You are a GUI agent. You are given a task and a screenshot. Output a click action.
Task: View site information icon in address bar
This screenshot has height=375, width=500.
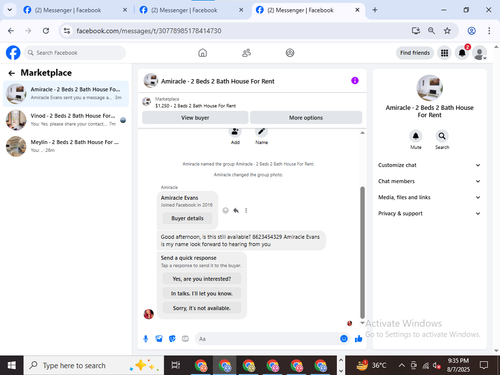tap(67, 31)
